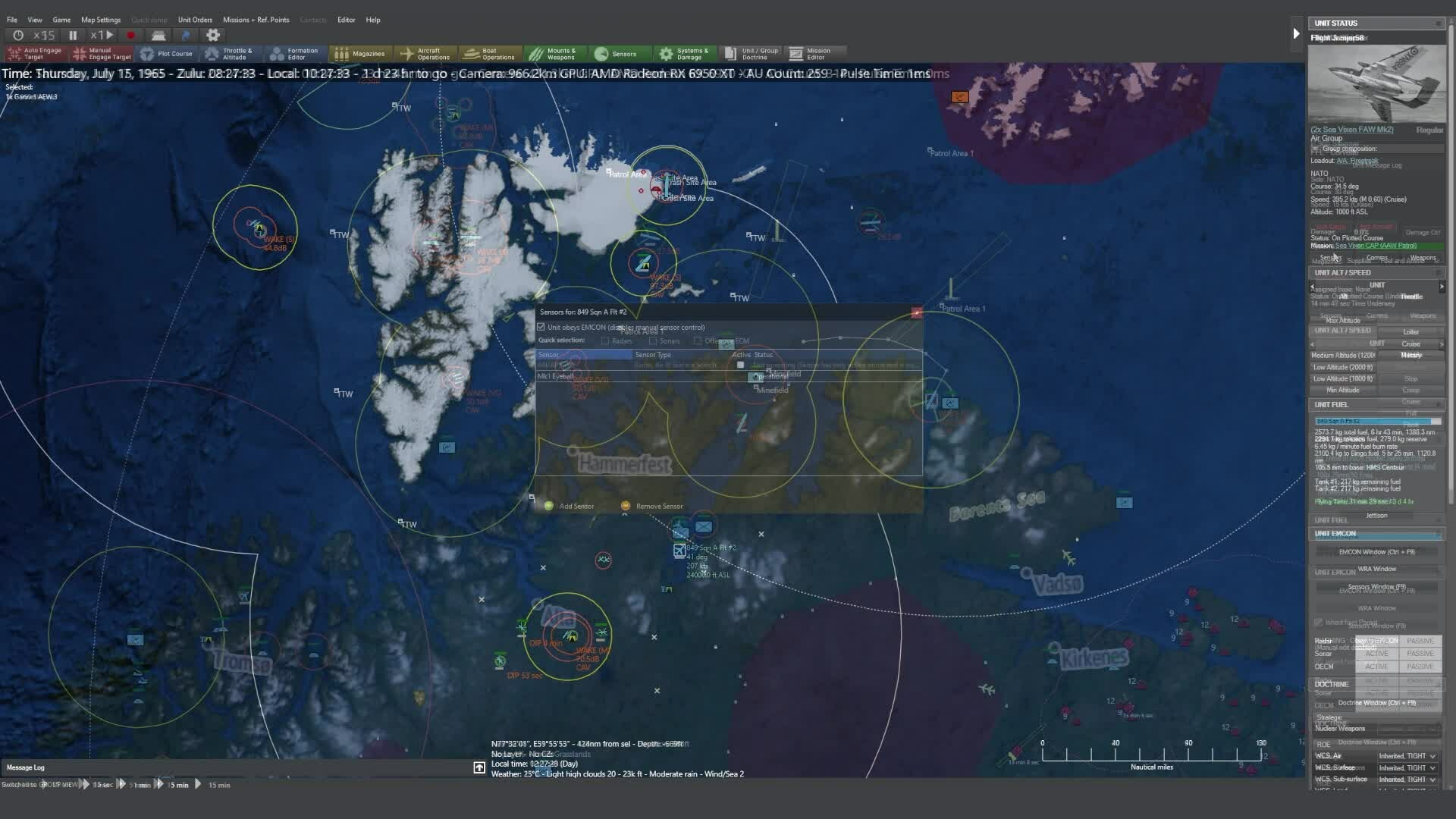The height and width of the screenshot is (819, 1456).
Task: Set OECM to ACTIVE
Action: tap(1376, 667)
